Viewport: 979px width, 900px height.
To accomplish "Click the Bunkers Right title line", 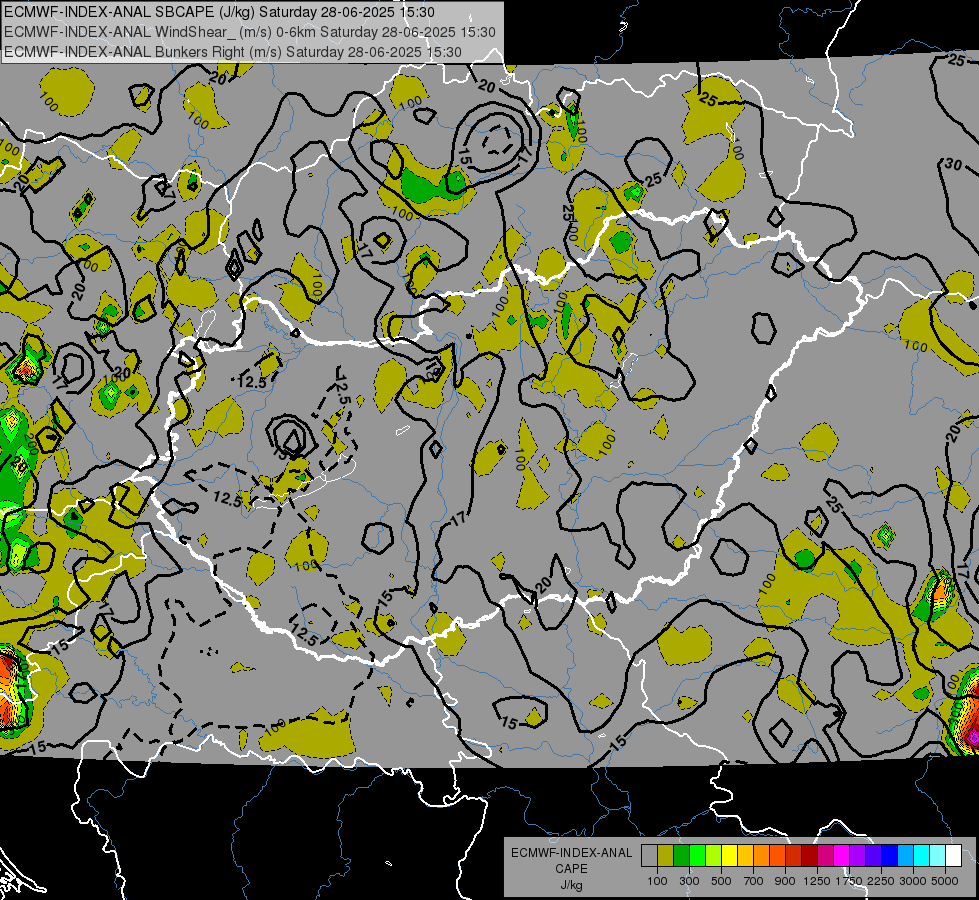I will point(233,52).
